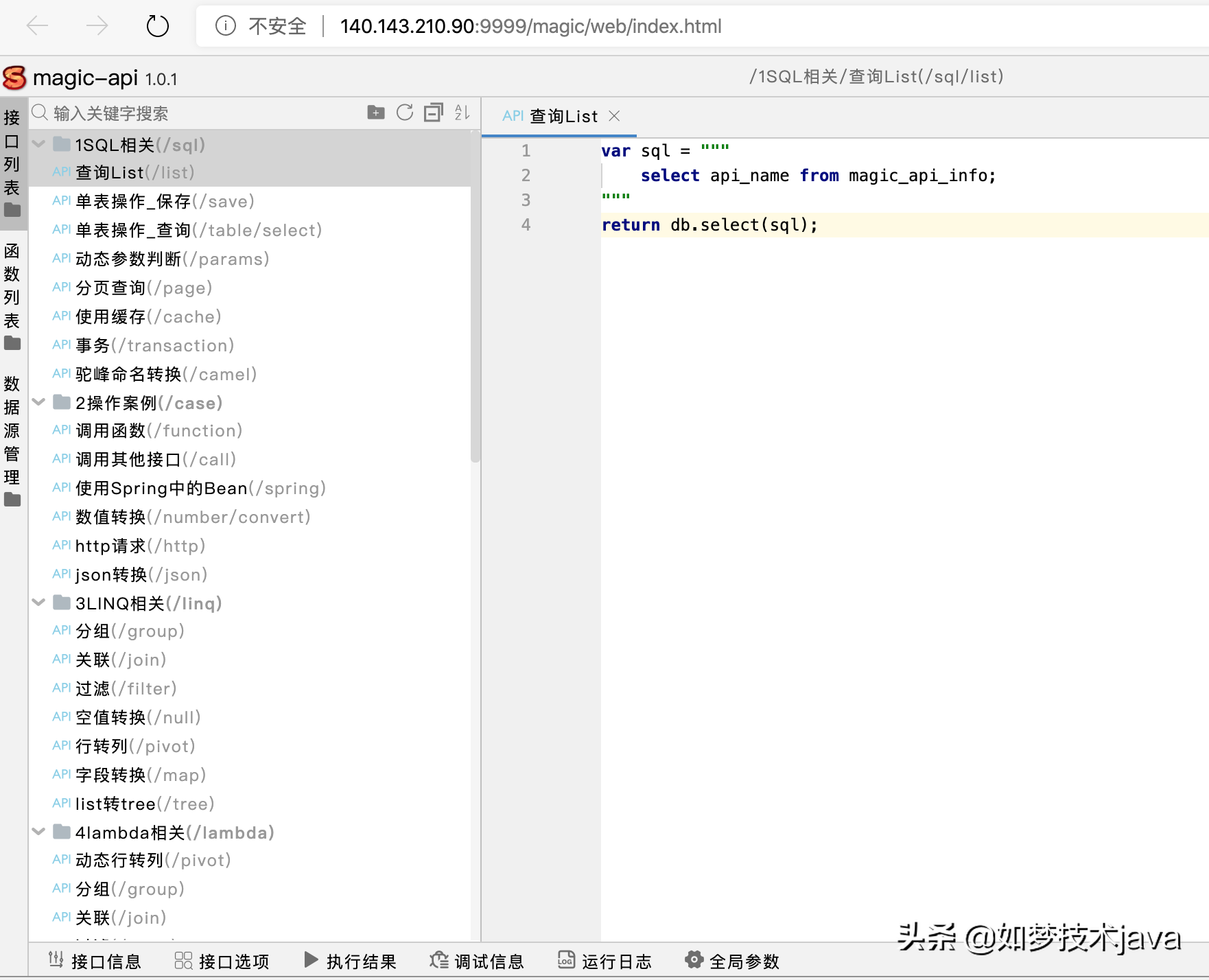The image size is (1209, 980).
Task: Click the collapse-all icon in the API list toolbar
Action: (x=433, y=113)
